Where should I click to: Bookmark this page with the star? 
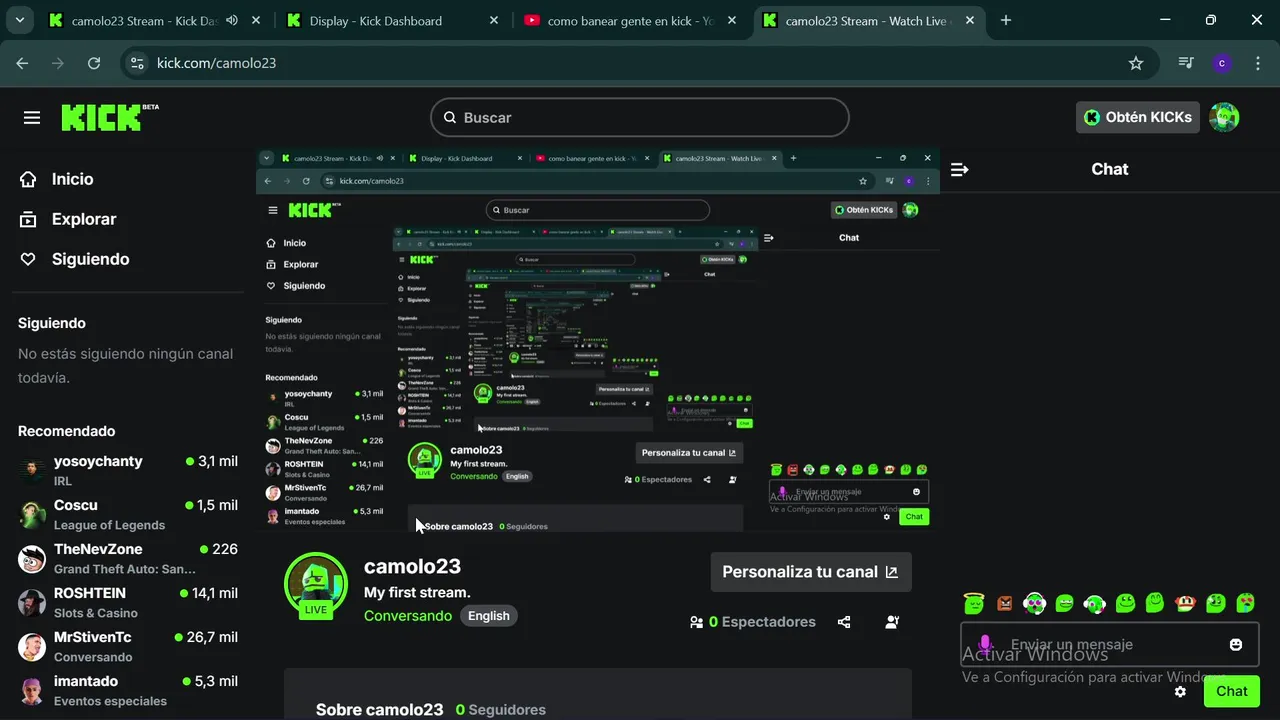point(1136,63)
